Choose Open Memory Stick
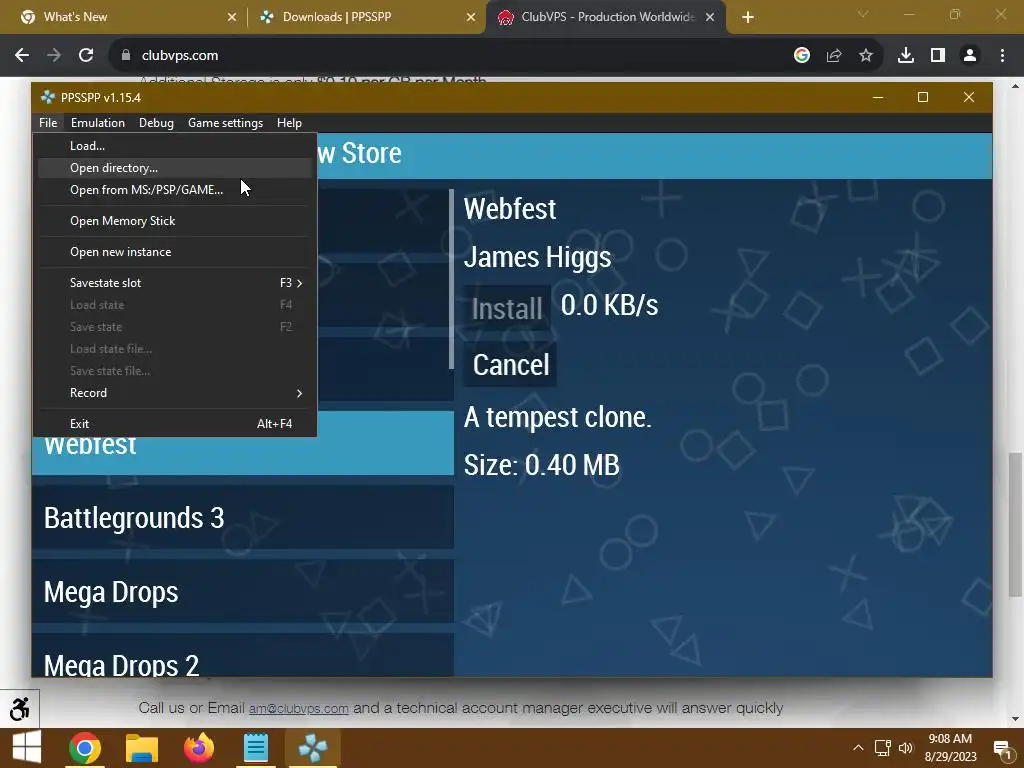The width and height of the screenshot is (1024, 768). [174, 221]
